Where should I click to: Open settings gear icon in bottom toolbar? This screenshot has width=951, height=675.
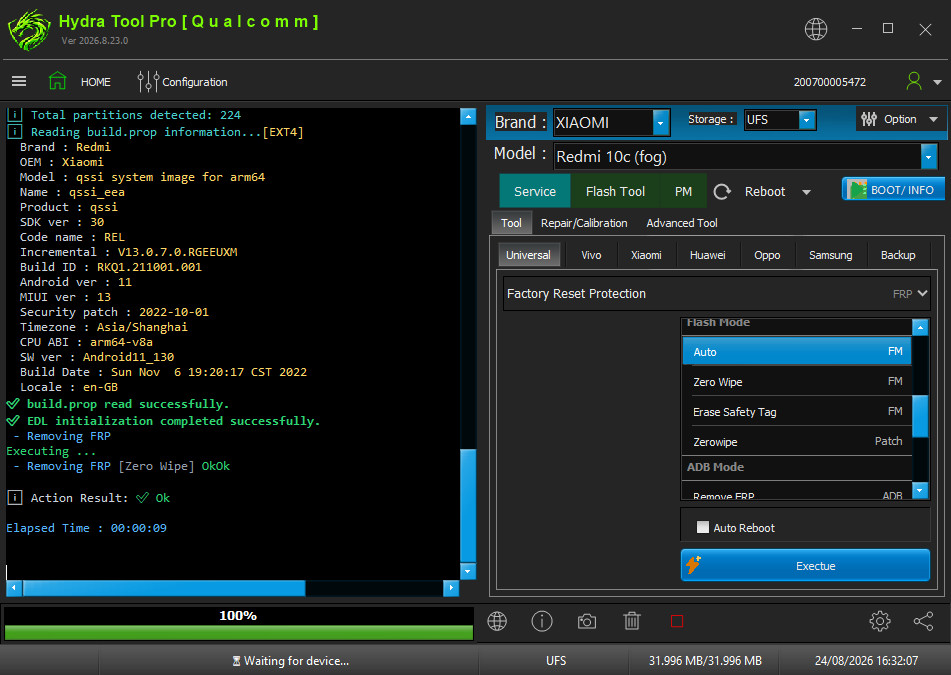click(879, 621)
